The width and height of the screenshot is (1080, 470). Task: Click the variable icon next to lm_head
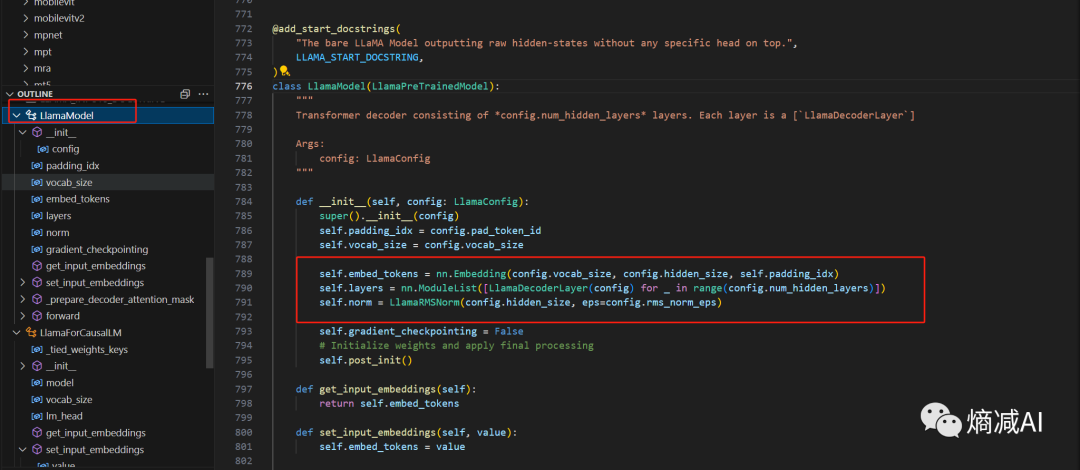tap(37, 416)
